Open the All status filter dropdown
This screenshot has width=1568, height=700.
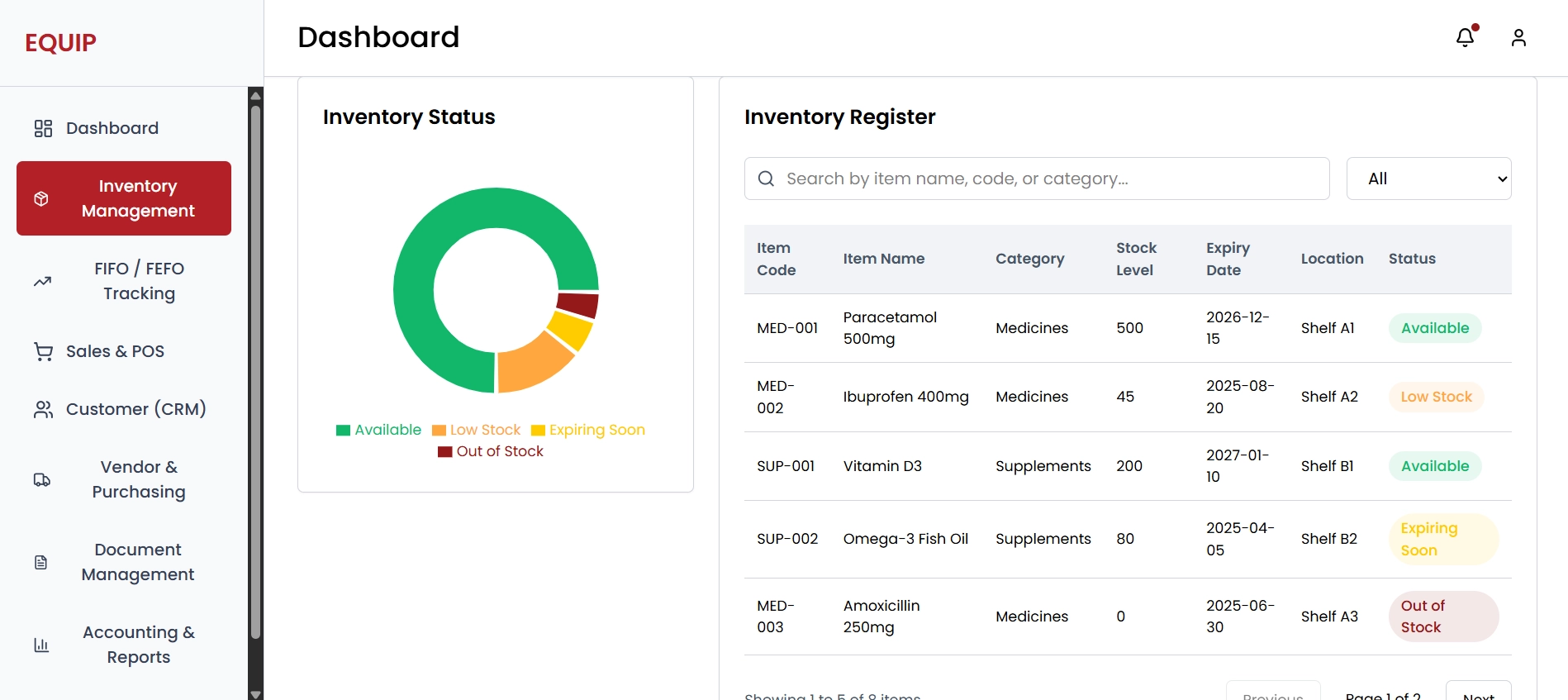point(1428,179)
